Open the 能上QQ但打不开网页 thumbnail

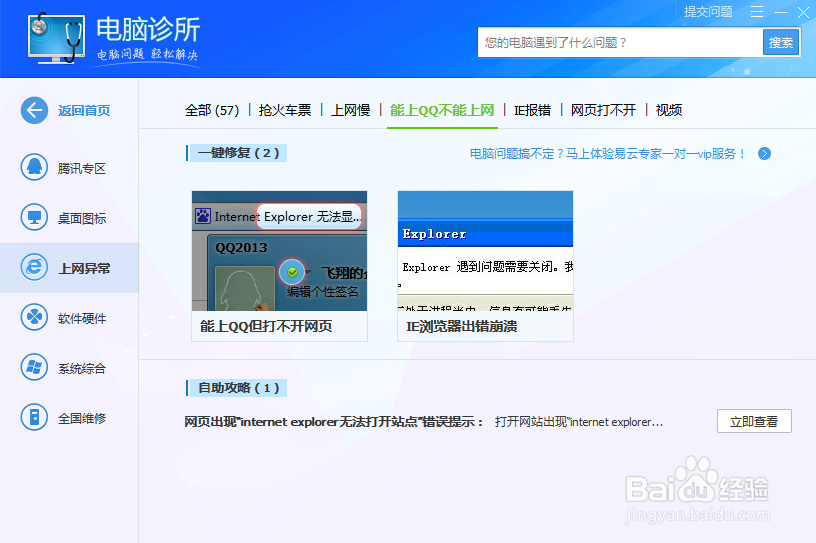click(279, 251)
